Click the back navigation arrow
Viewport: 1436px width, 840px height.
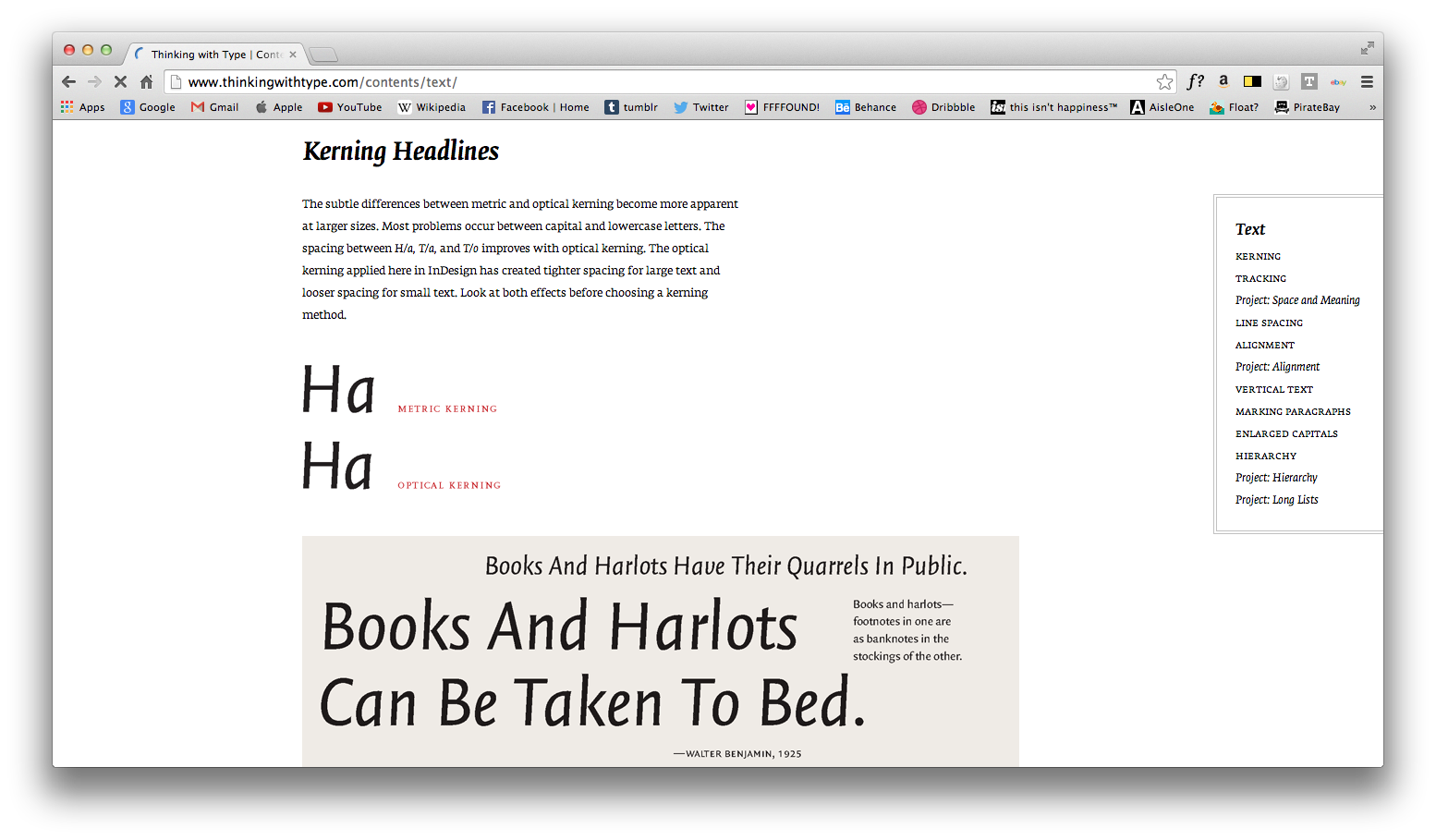pyautogui.click(x=69, y=82)
